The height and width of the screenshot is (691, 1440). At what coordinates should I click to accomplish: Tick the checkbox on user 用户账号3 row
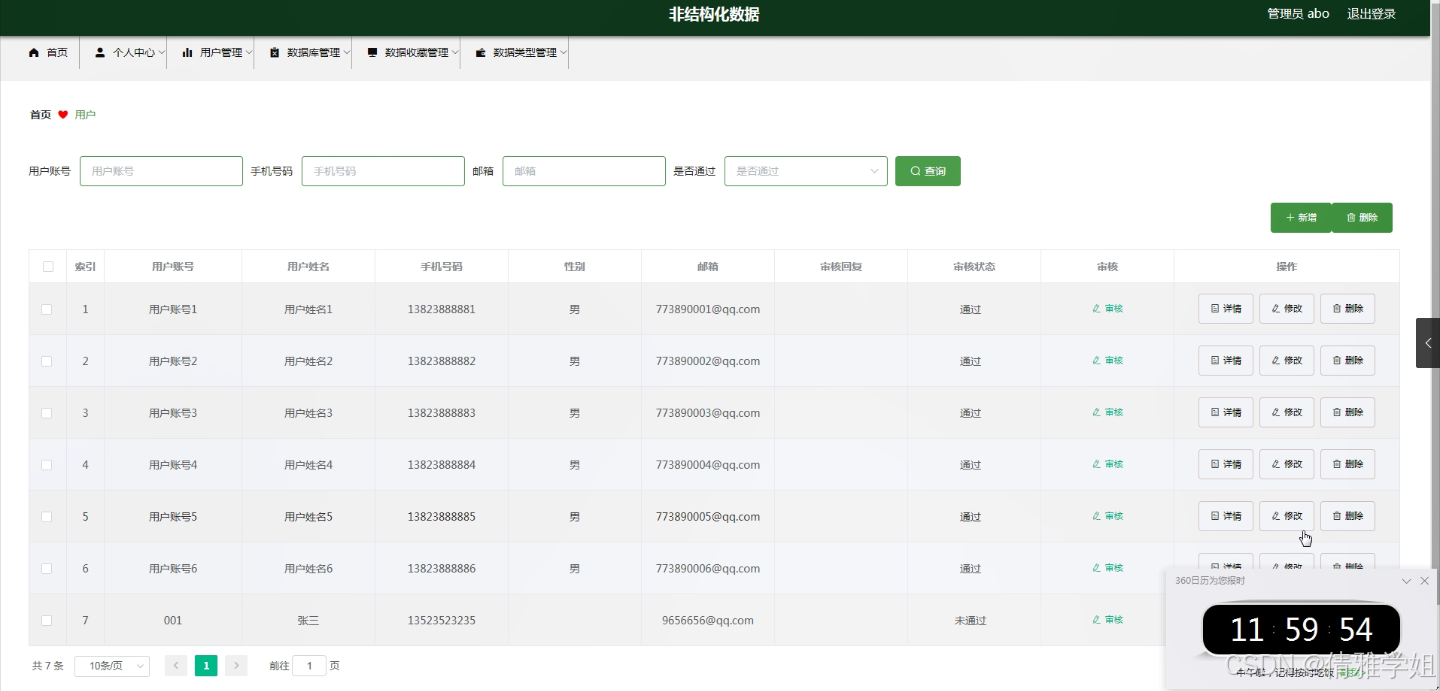tap(46, 412)
